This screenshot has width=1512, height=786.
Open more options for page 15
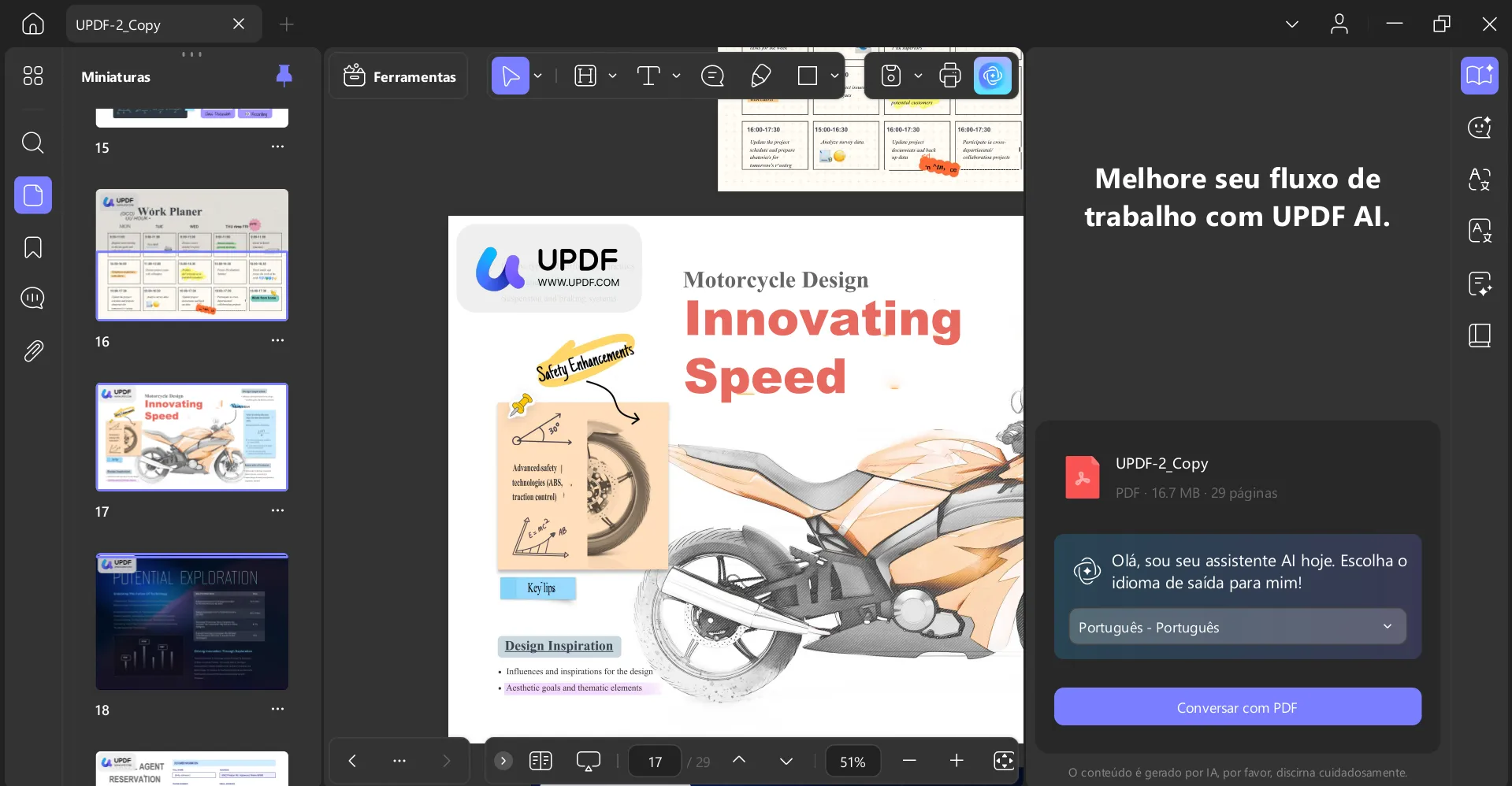[x=277, y=147]
